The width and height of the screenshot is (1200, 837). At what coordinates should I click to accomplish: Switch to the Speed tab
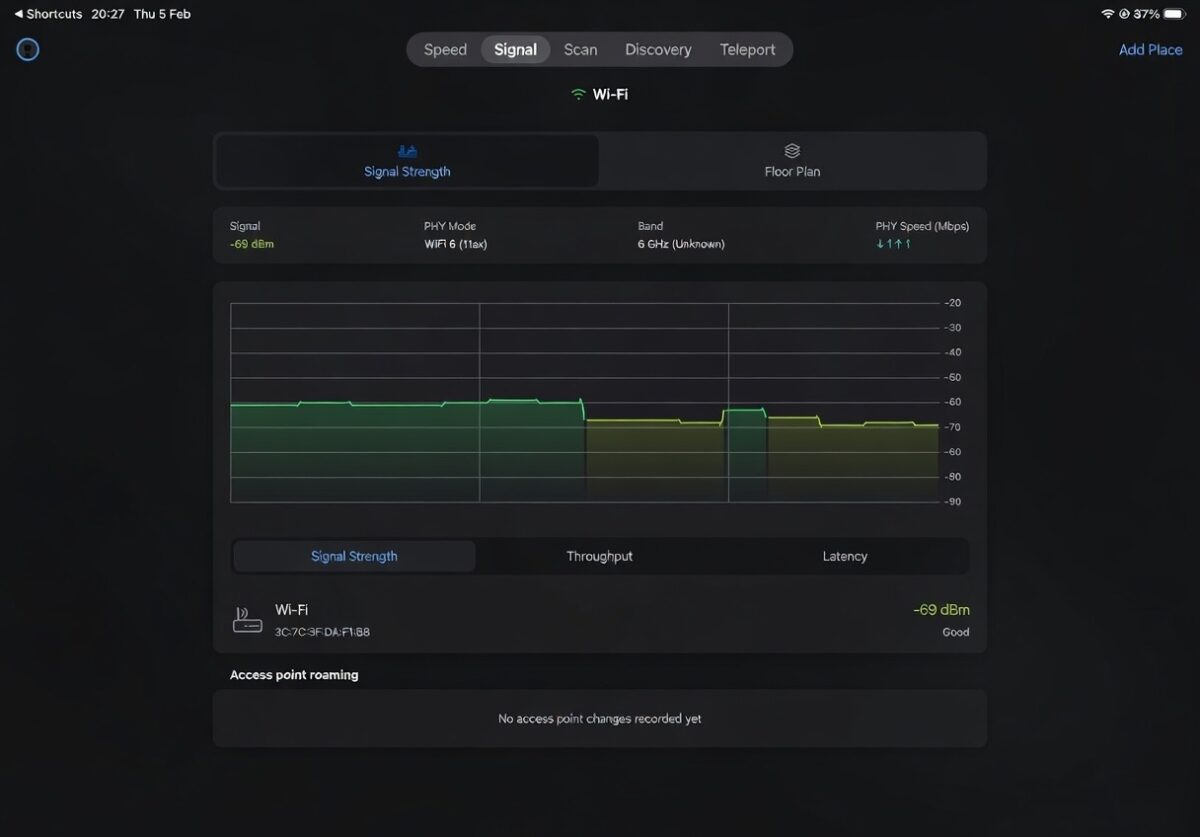(x=445, y=50)
